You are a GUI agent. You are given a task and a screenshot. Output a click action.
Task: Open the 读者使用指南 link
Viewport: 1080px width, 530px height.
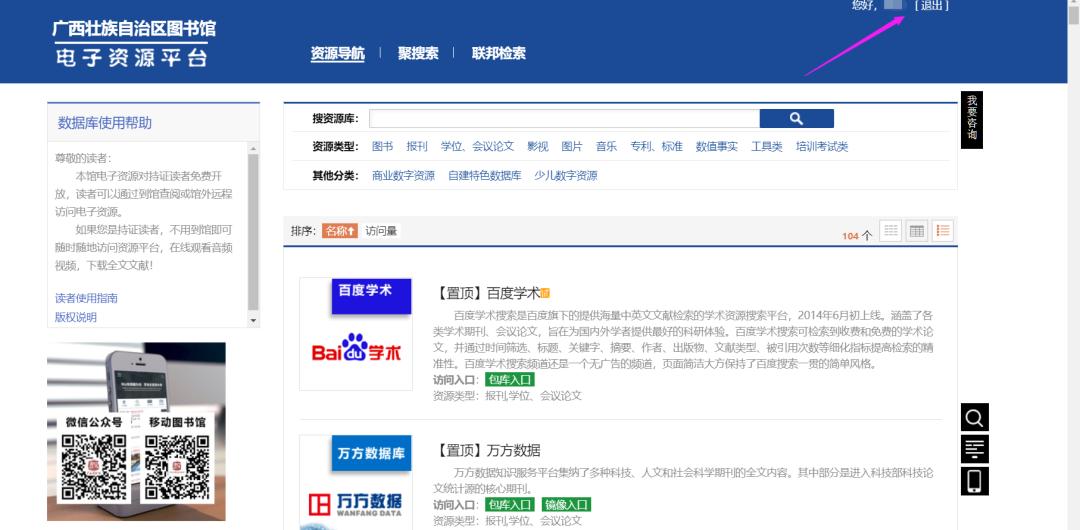(x=86, y=298)
